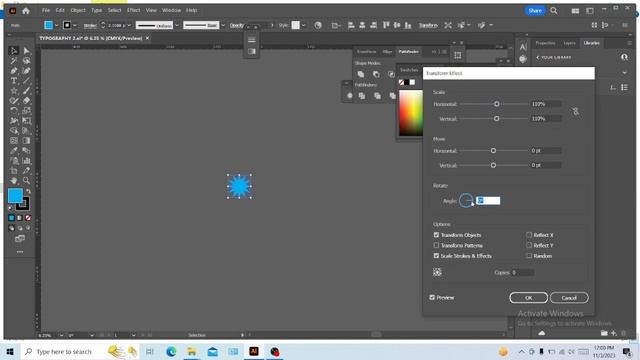Open the Basic brush definition dropdown
Viewport: 640px width, 360px height.
[x=223, y=25]
